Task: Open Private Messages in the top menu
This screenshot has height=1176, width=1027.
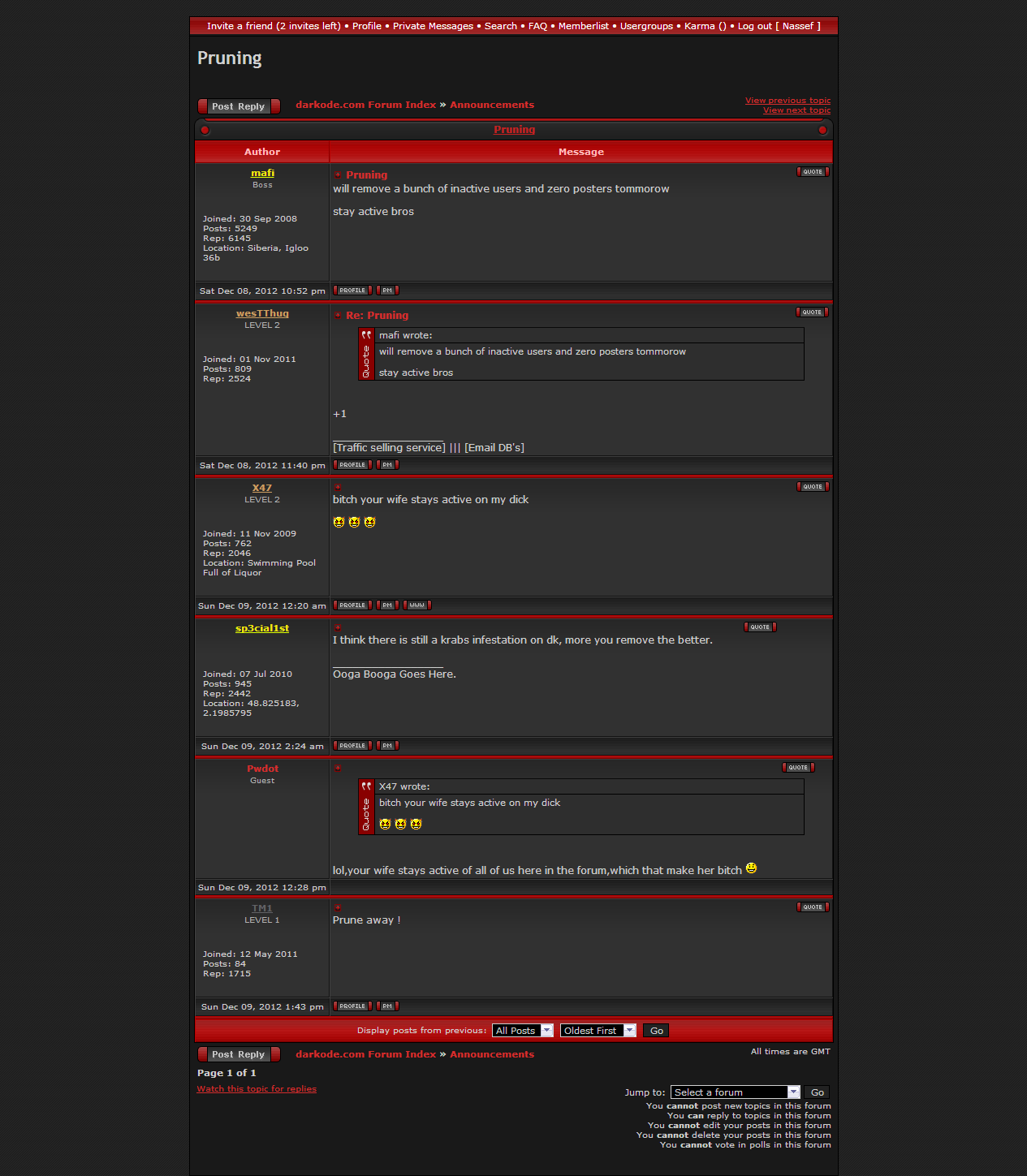Action: coord(433,26)
